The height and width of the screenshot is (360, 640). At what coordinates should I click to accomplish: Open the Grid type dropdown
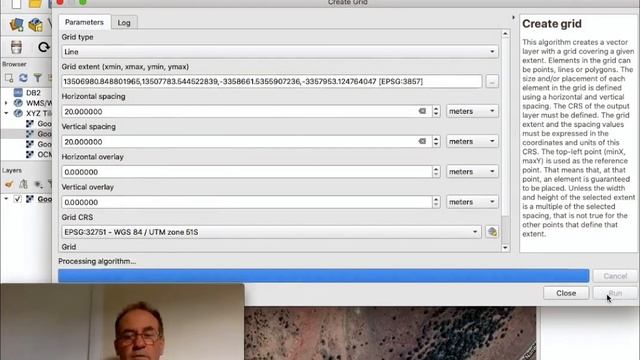coord(280,52)
